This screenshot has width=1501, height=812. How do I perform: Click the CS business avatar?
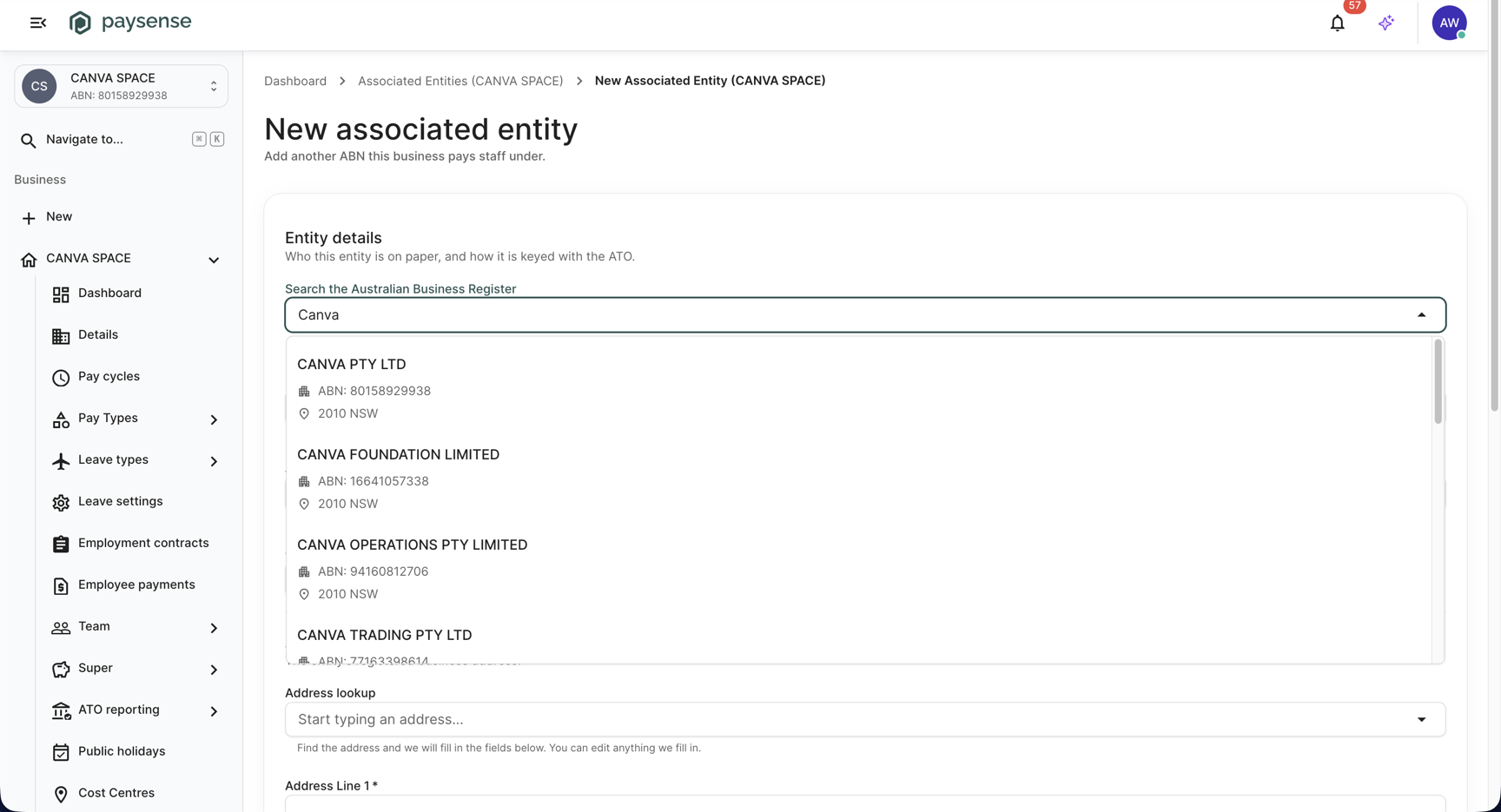pyautogui.click(x=39, y=86)
